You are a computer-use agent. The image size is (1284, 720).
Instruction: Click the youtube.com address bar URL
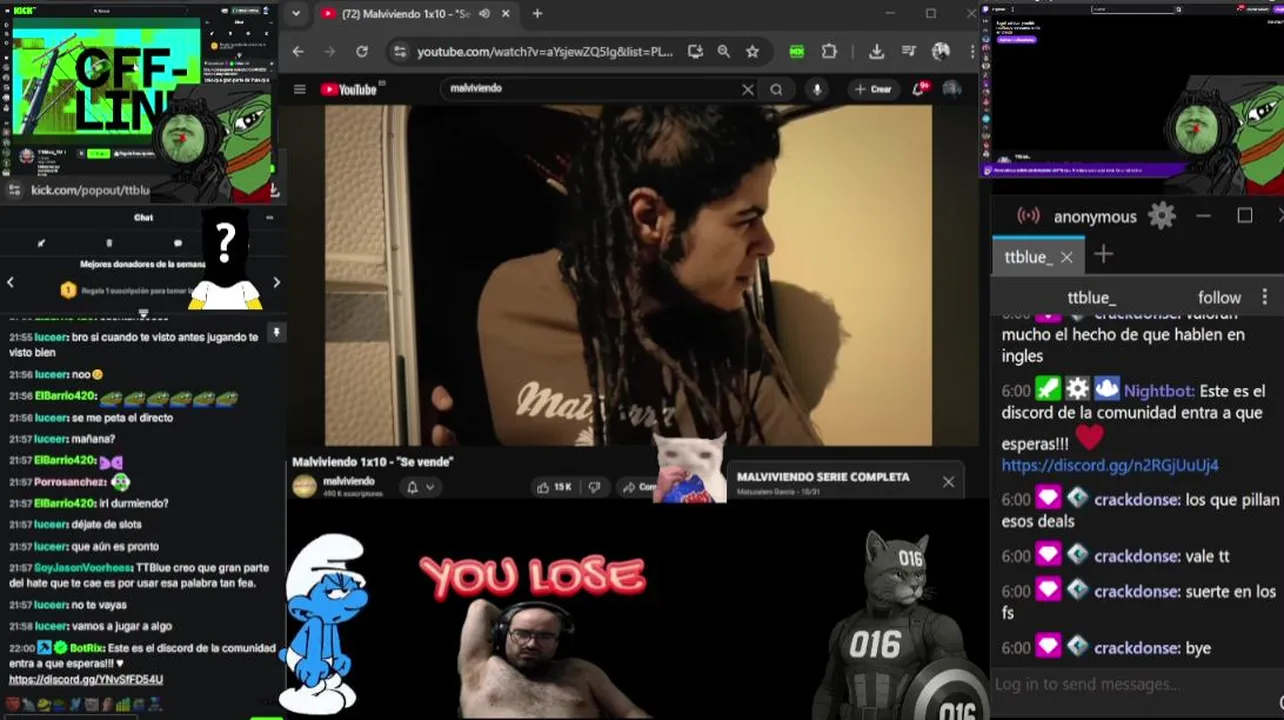[545, 51]
